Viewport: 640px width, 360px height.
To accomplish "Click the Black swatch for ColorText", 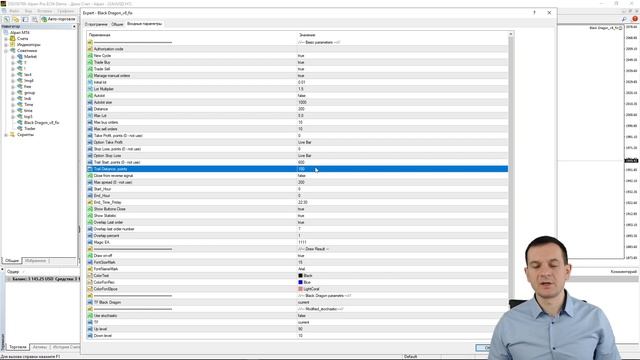I will (300, 276).
